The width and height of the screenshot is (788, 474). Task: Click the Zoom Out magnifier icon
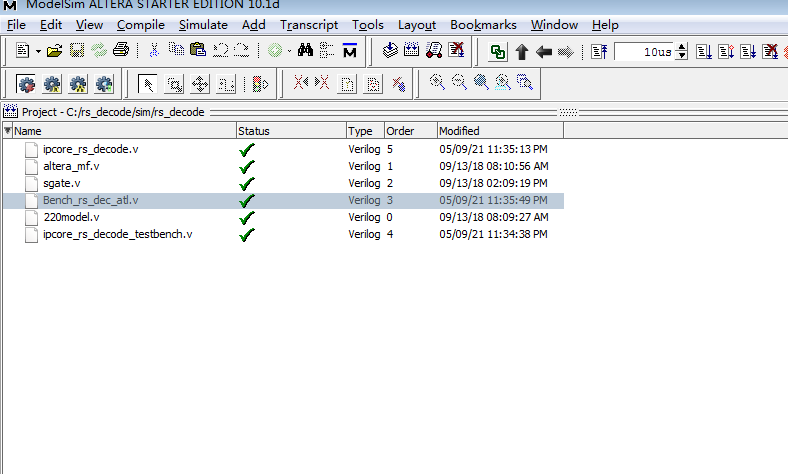pyautogui.click(x=459, y=82)
